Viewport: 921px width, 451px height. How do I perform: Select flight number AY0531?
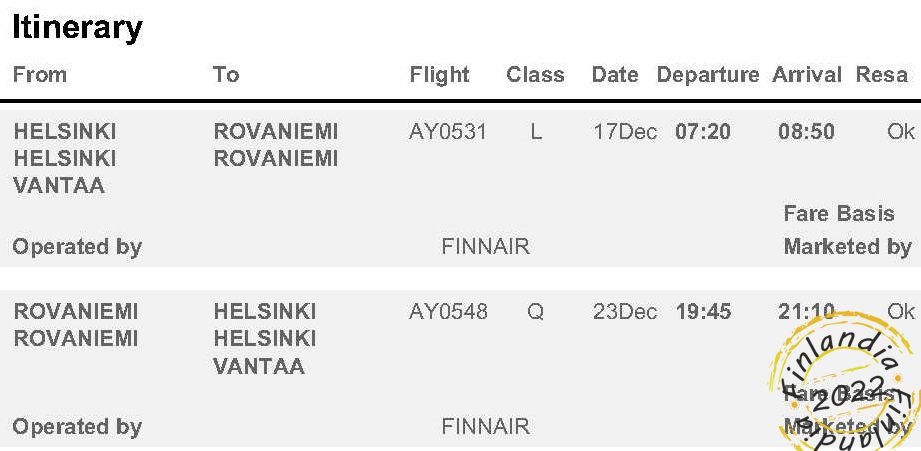click(448, 132)
